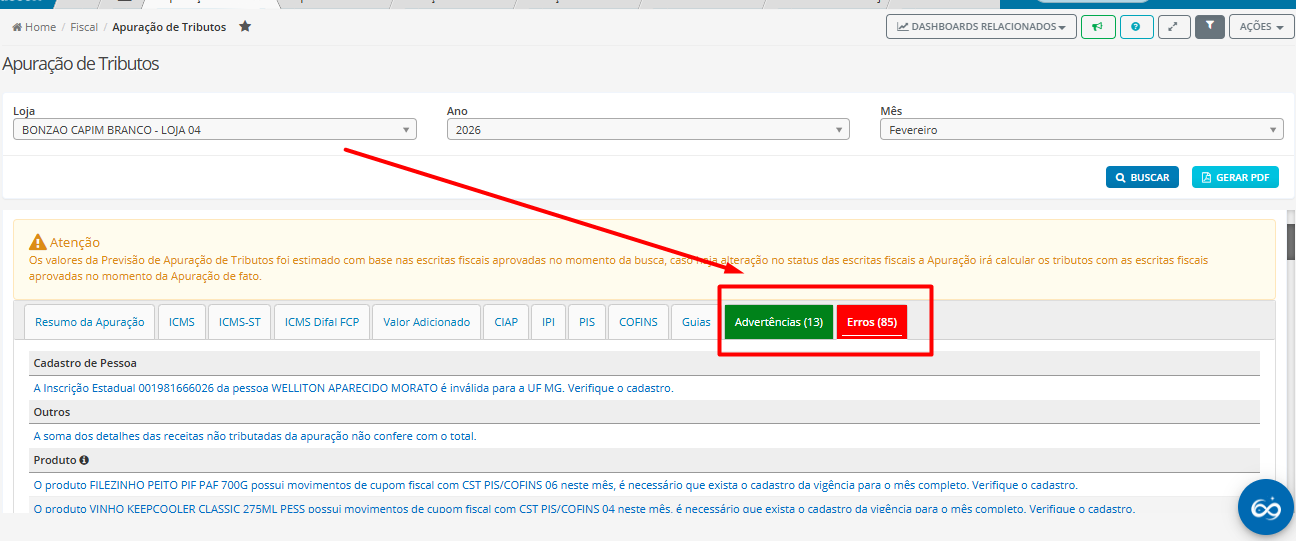
Task: Mark page as favorite with star icon
Action: [x=245, y=27]
